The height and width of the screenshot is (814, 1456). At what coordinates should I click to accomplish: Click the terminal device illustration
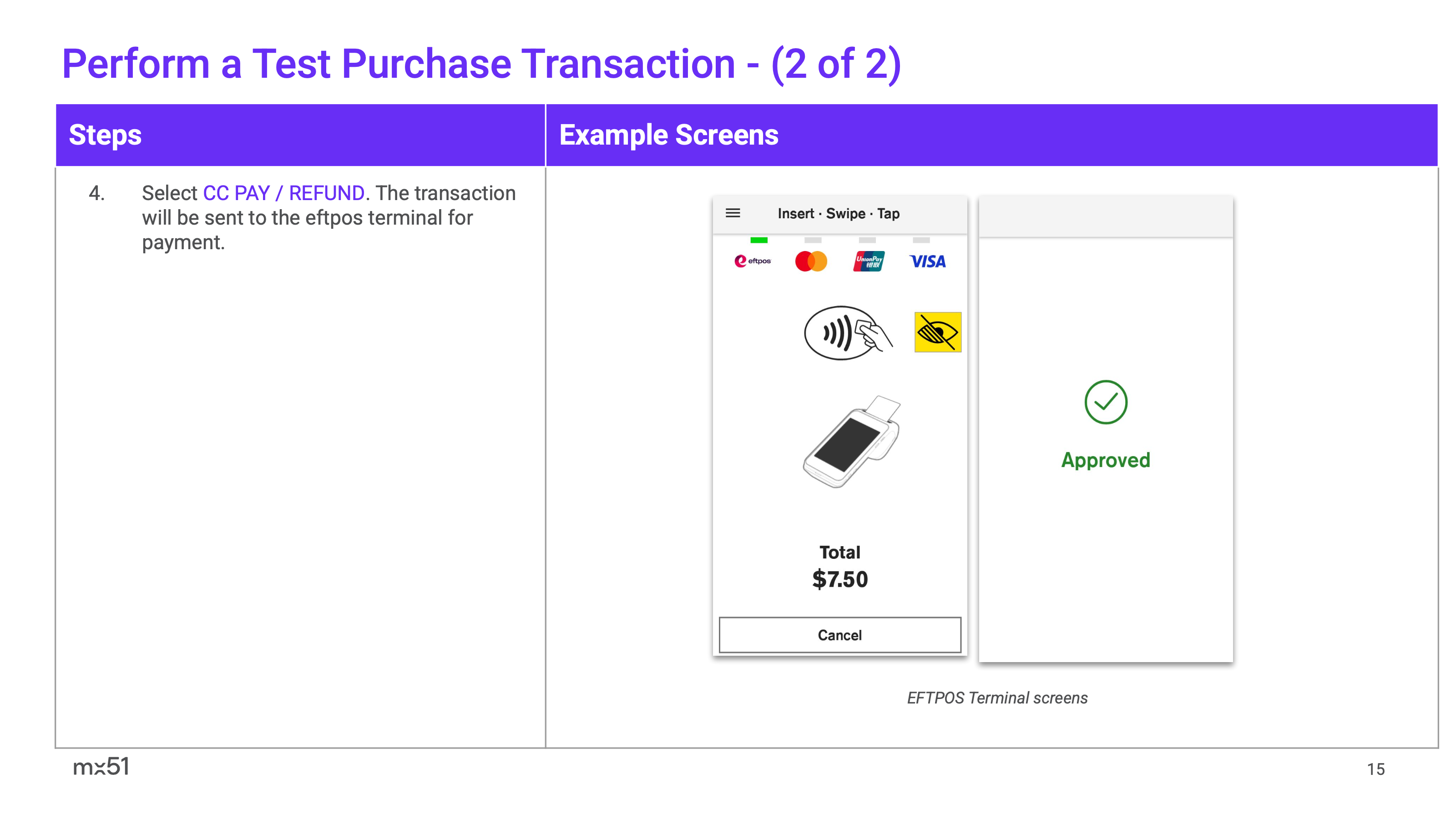pos(851,442)
